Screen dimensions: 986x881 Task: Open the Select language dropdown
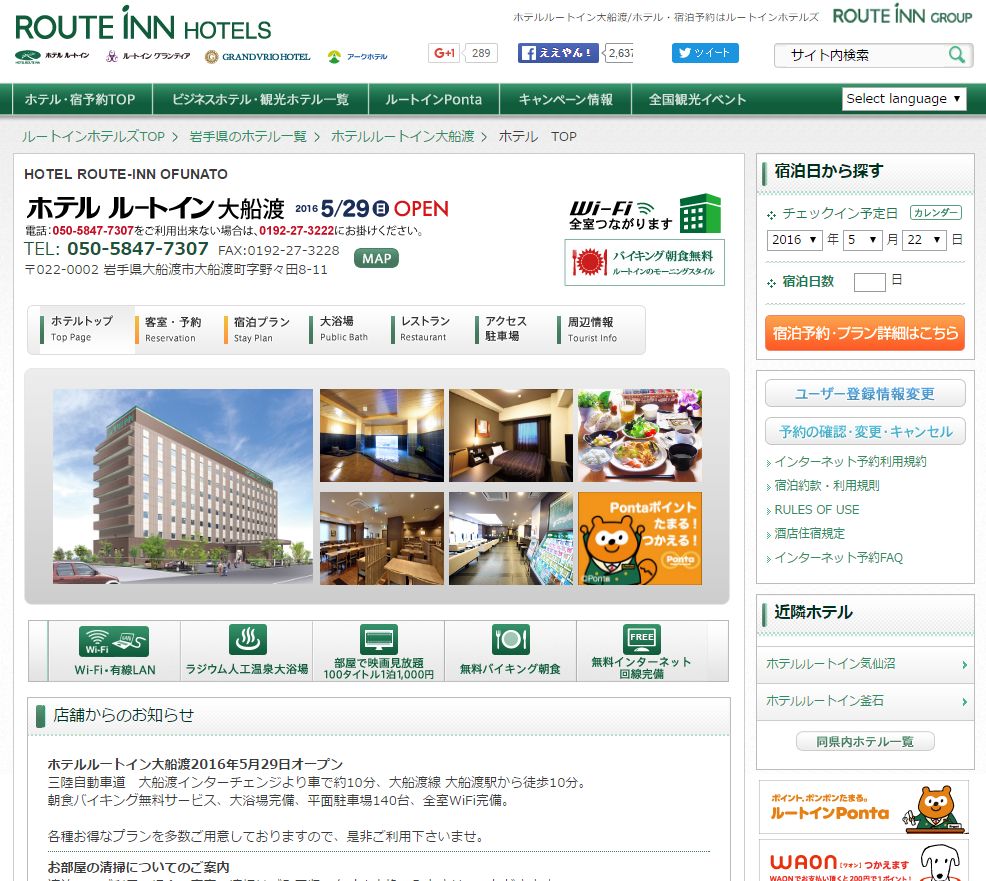[904, 99]
